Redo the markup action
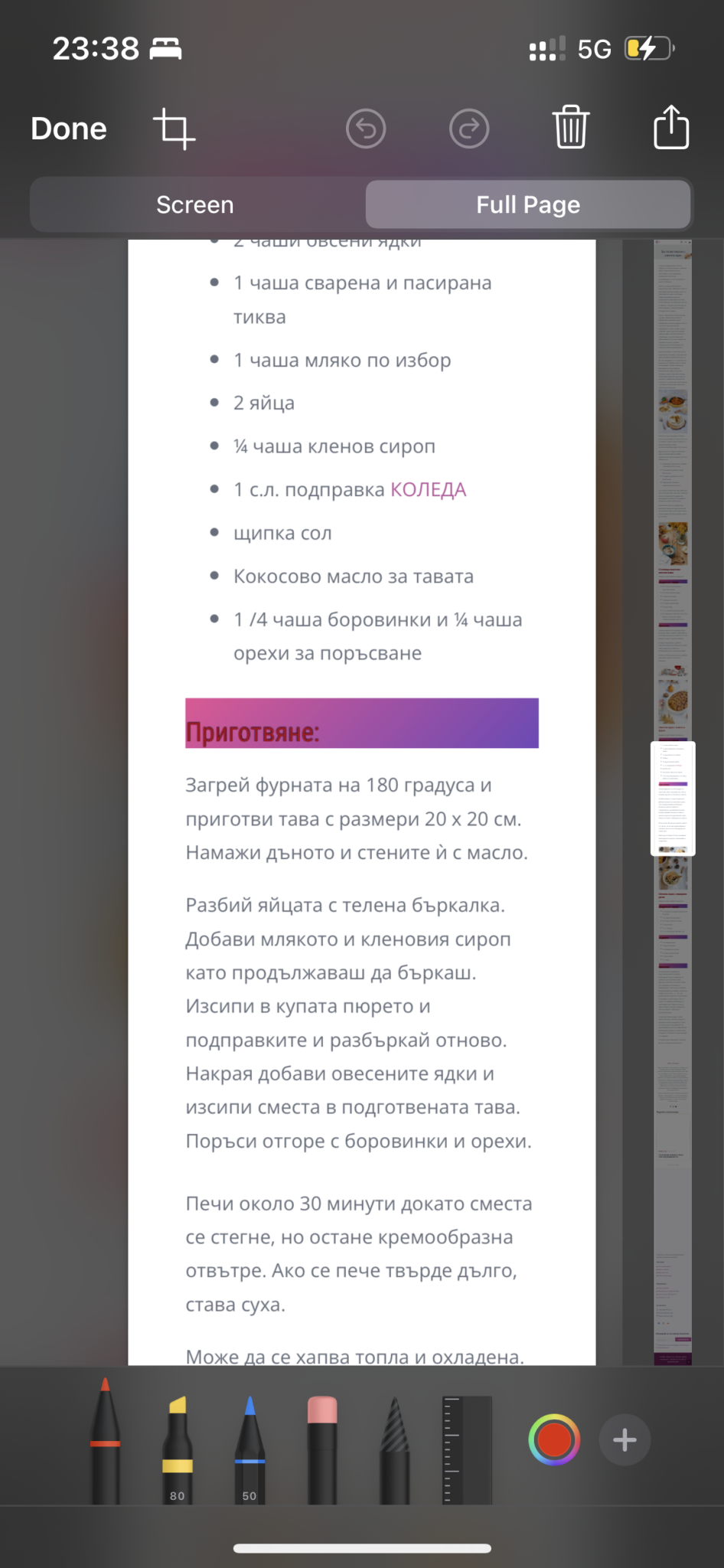Image resolution: width=724 pixels, height=1568 pixels. click(469, 129)
